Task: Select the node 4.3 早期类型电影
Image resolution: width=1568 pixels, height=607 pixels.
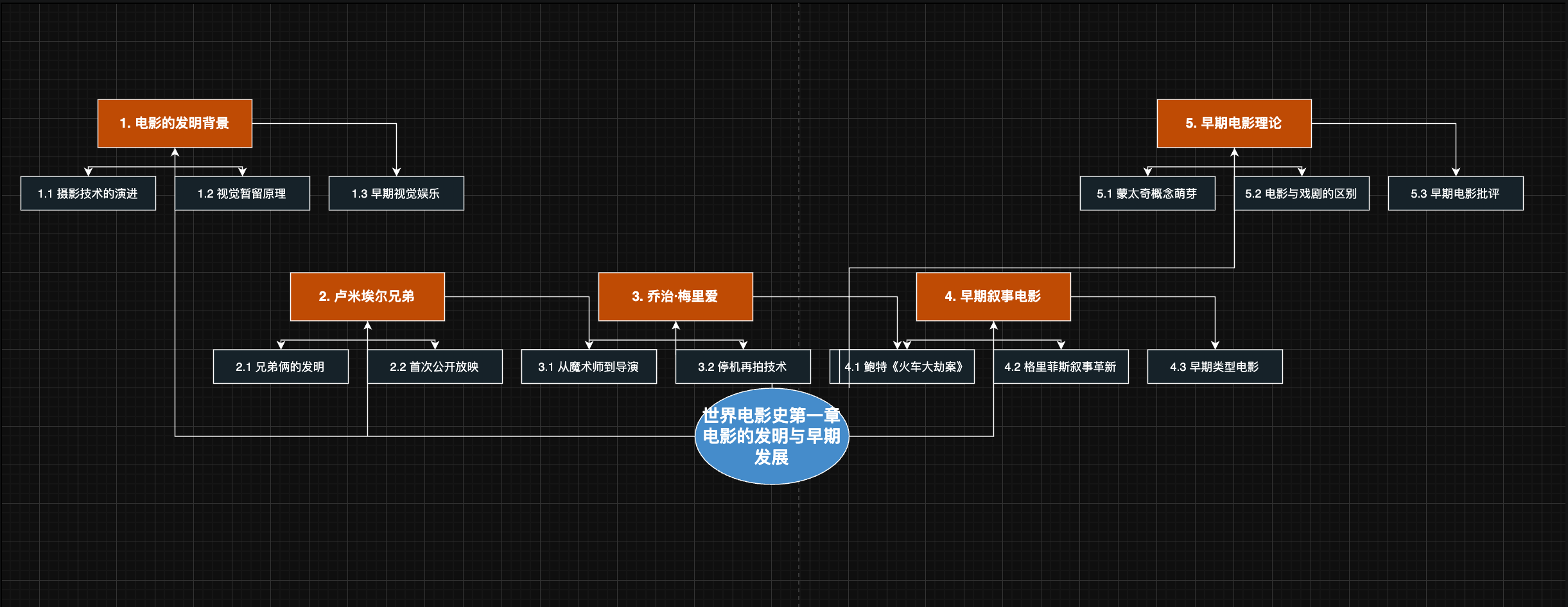Action: (1215, 366)
